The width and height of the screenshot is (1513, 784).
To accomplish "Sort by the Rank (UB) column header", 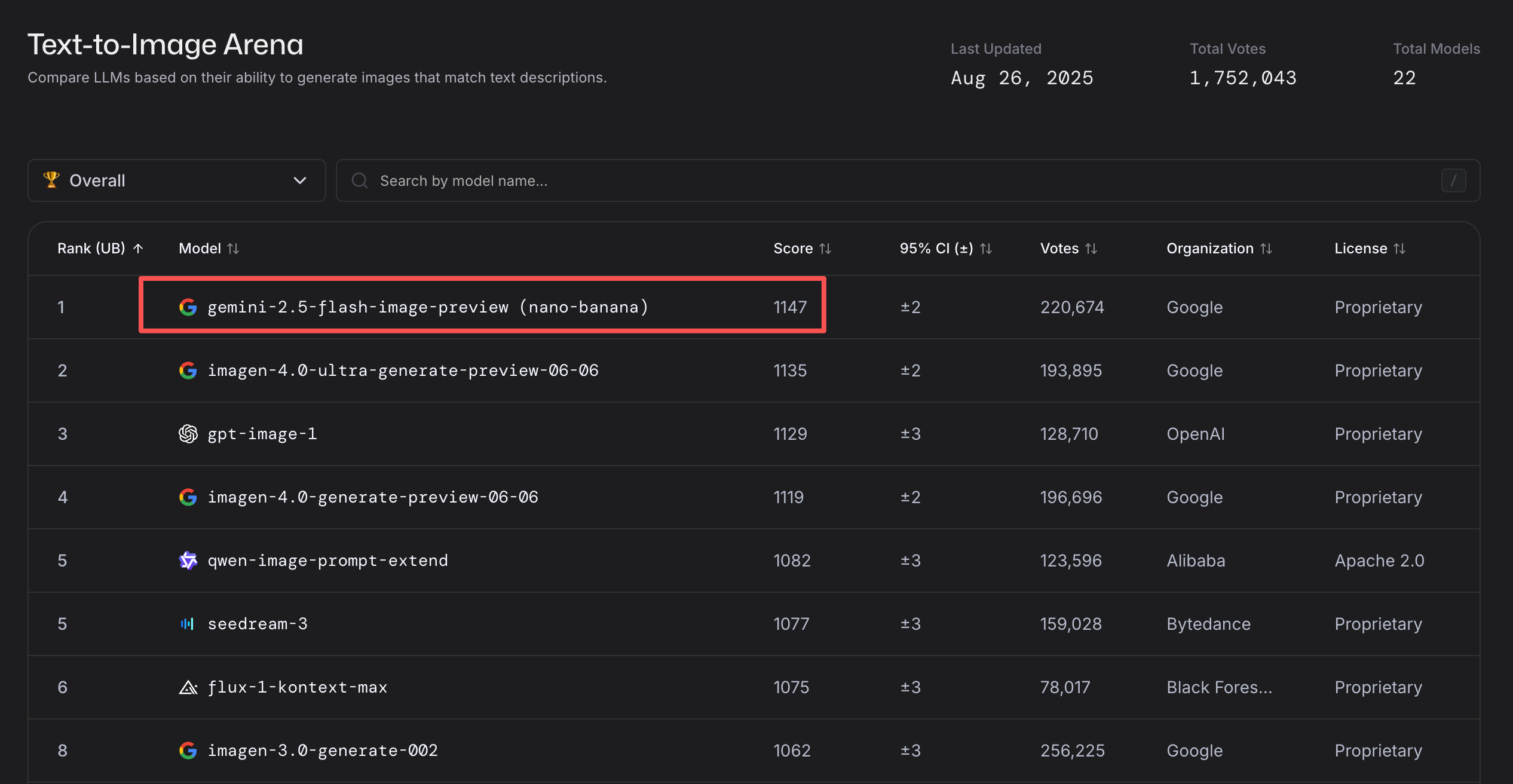I will tap(100, 249).
